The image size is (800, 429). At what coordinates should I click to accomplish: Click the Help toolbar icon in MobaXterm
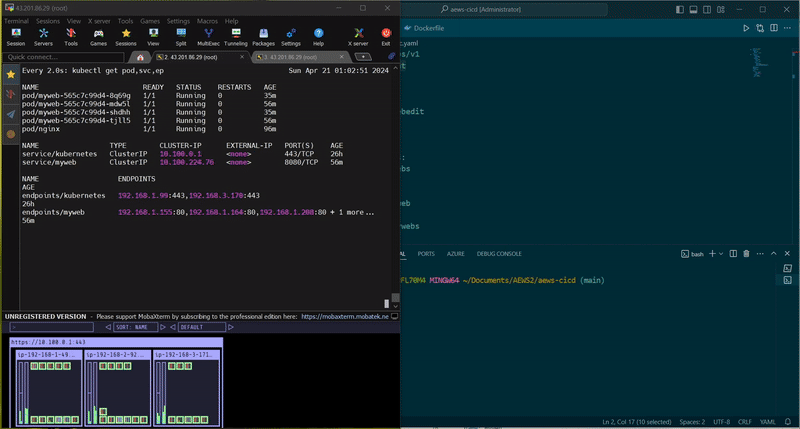[x=318, y=37]
